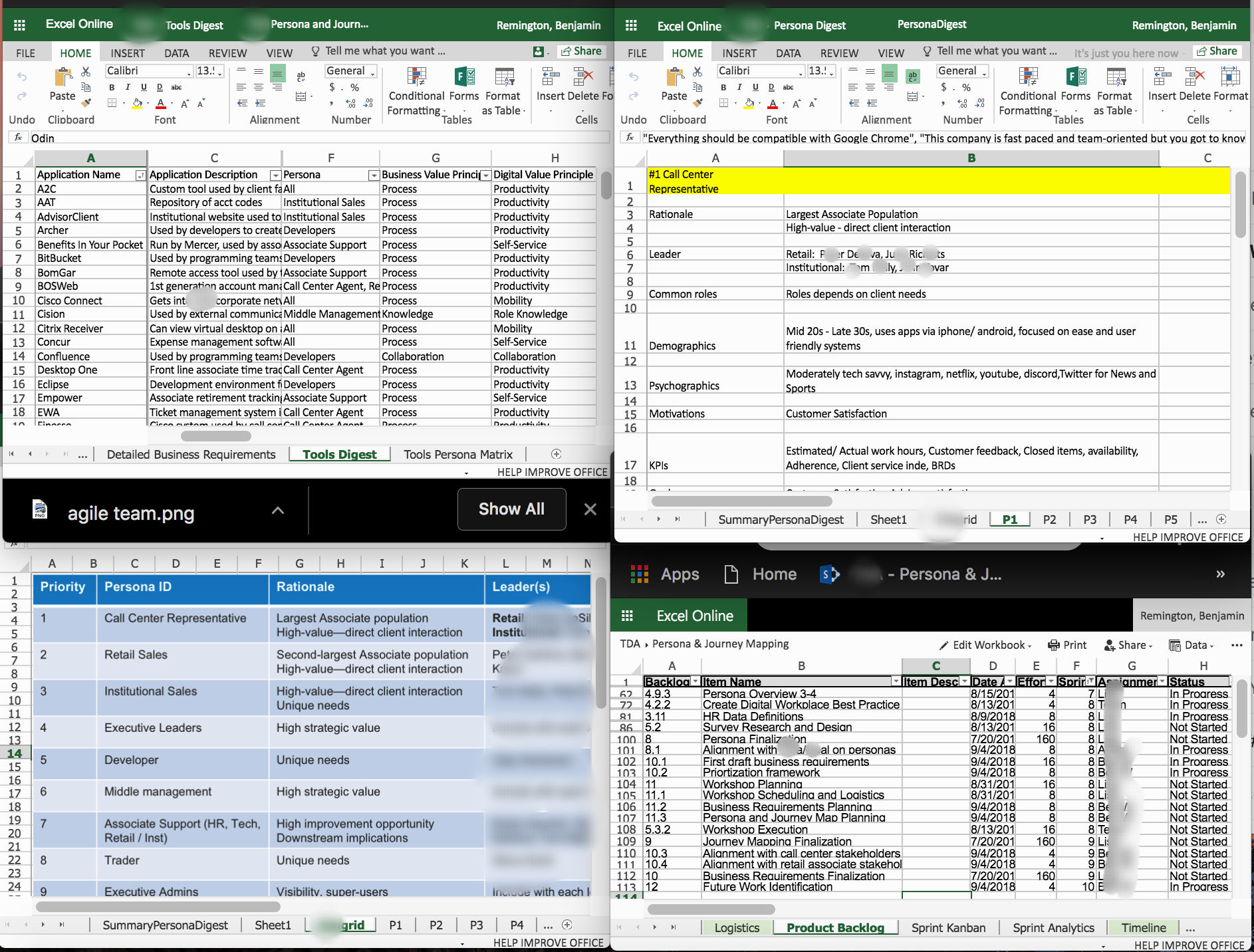Toggle Italic in Persona Digest ribbon
Viewport: 1254px width, 952px height.
[739, 87]
